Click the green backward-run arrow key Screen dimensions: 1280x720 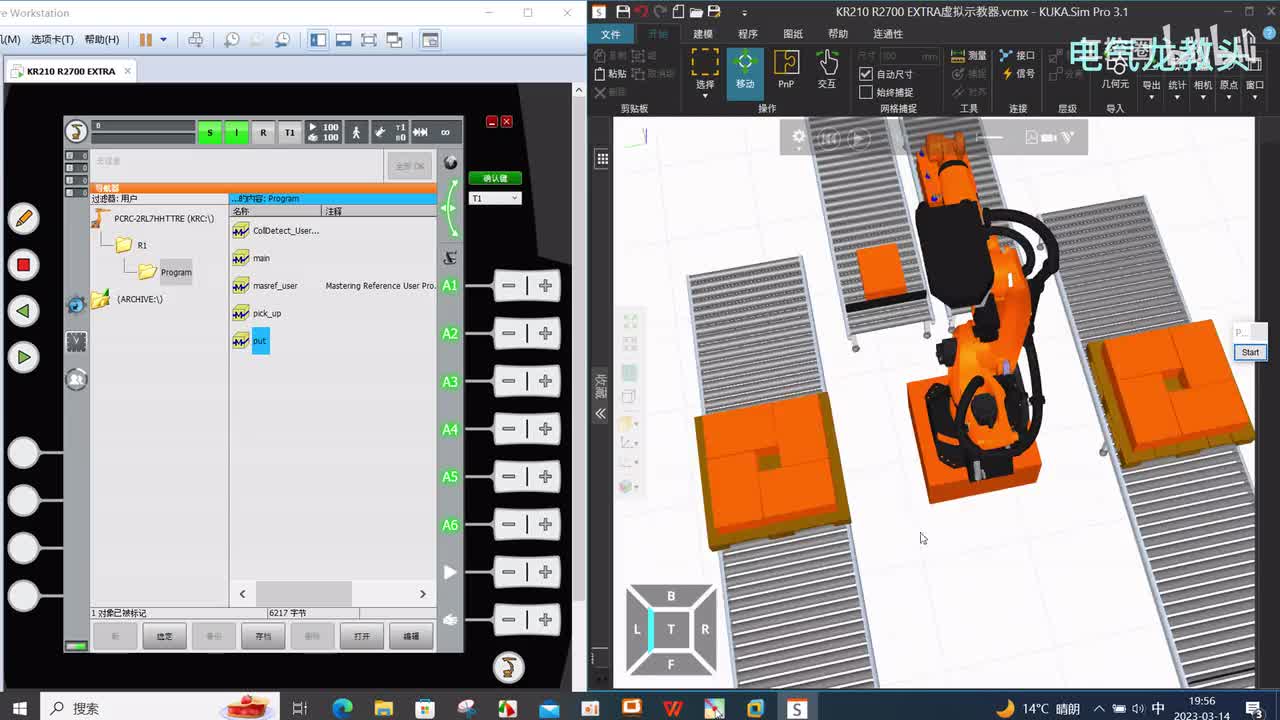click(x=23, y=311)
